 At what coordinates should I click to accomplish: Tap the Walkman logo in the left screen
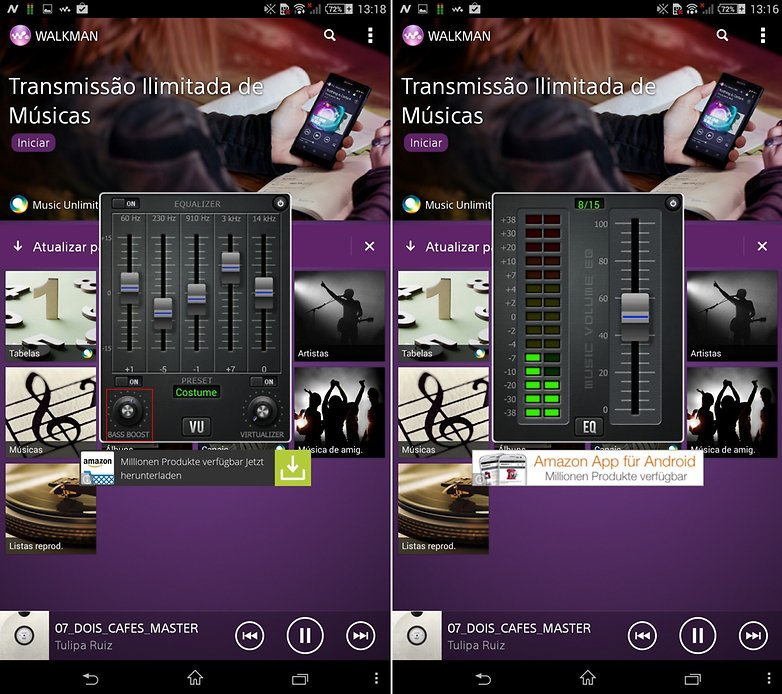click(x=20, y=35)
